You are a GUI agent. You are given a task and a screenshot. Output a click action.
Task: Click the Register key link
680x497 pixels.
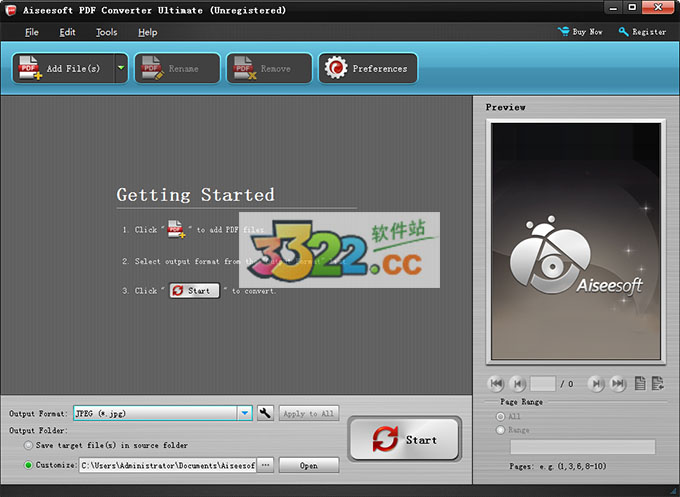(x=642, y=32)
